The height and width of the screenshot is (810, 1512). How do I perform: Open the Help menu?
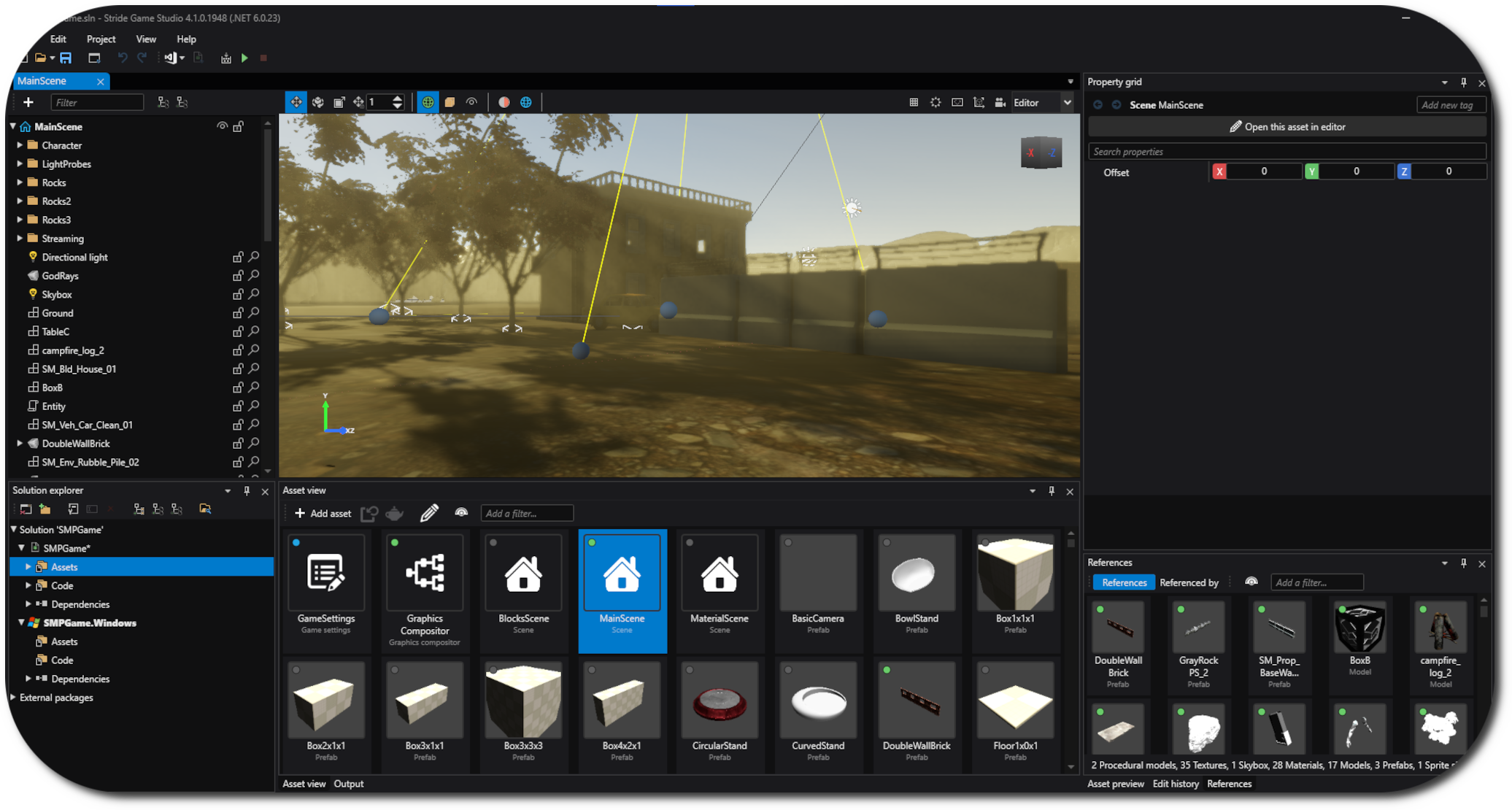coord(187,39)
